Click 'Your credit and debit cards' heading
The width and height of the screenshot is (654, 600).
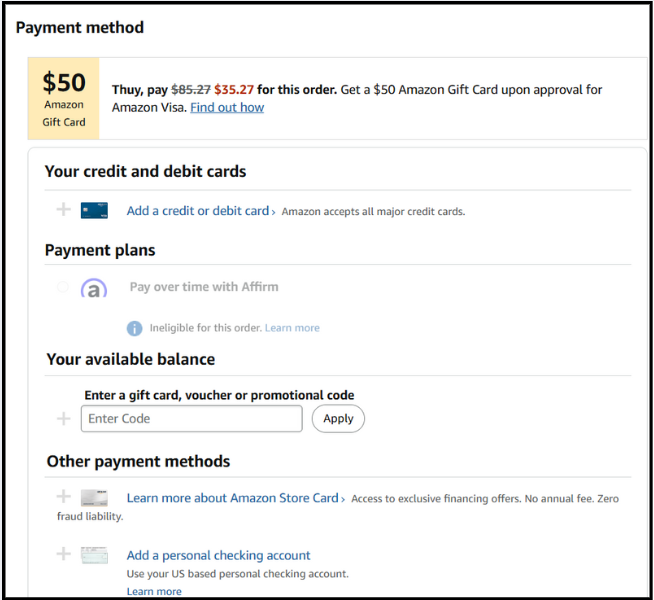[146, 171]
